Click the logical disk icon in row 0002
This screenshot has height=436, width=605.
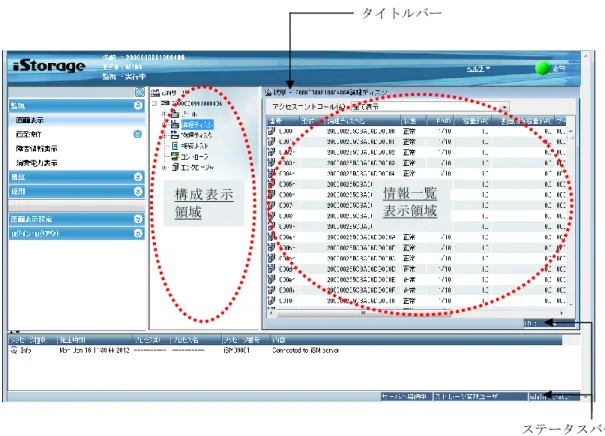(272, 152)
